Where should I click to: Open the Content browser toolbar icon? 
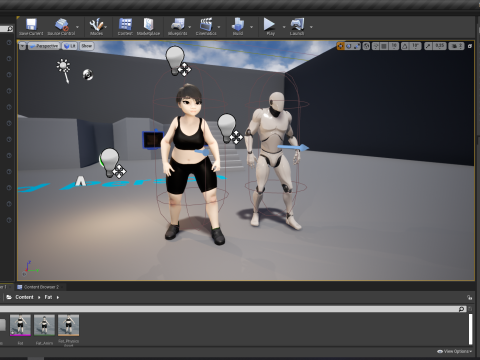(125, 25)
